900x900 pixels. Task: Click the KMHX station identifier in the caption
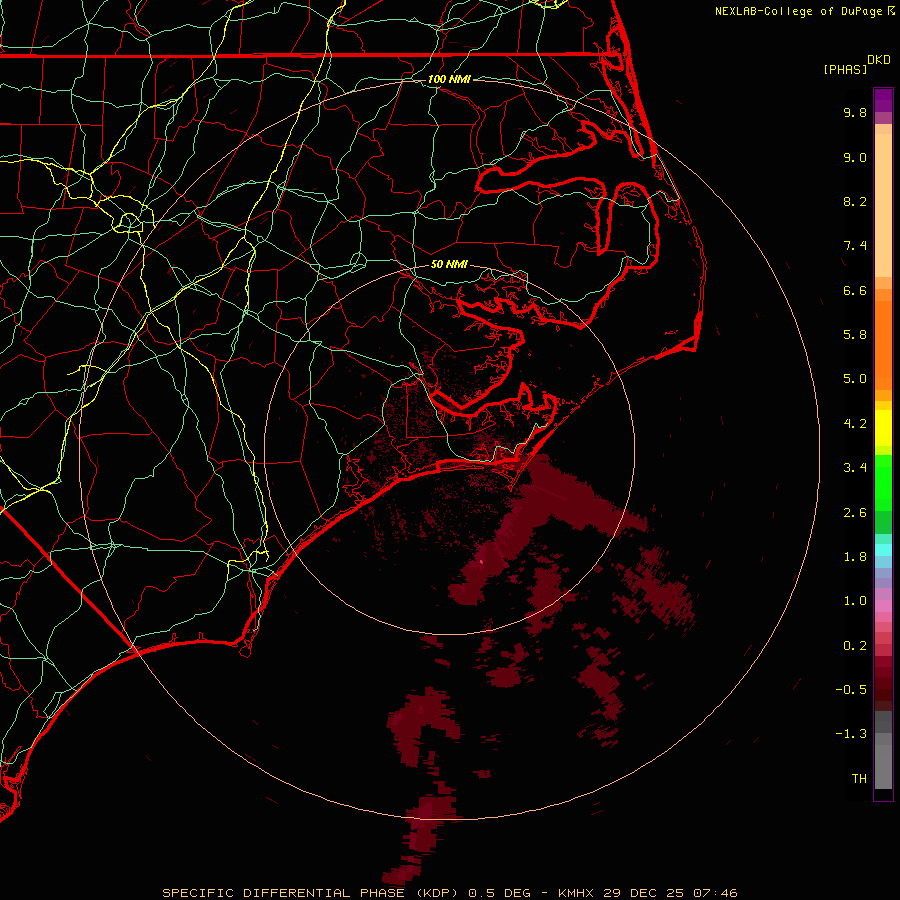tap(577, 893)
